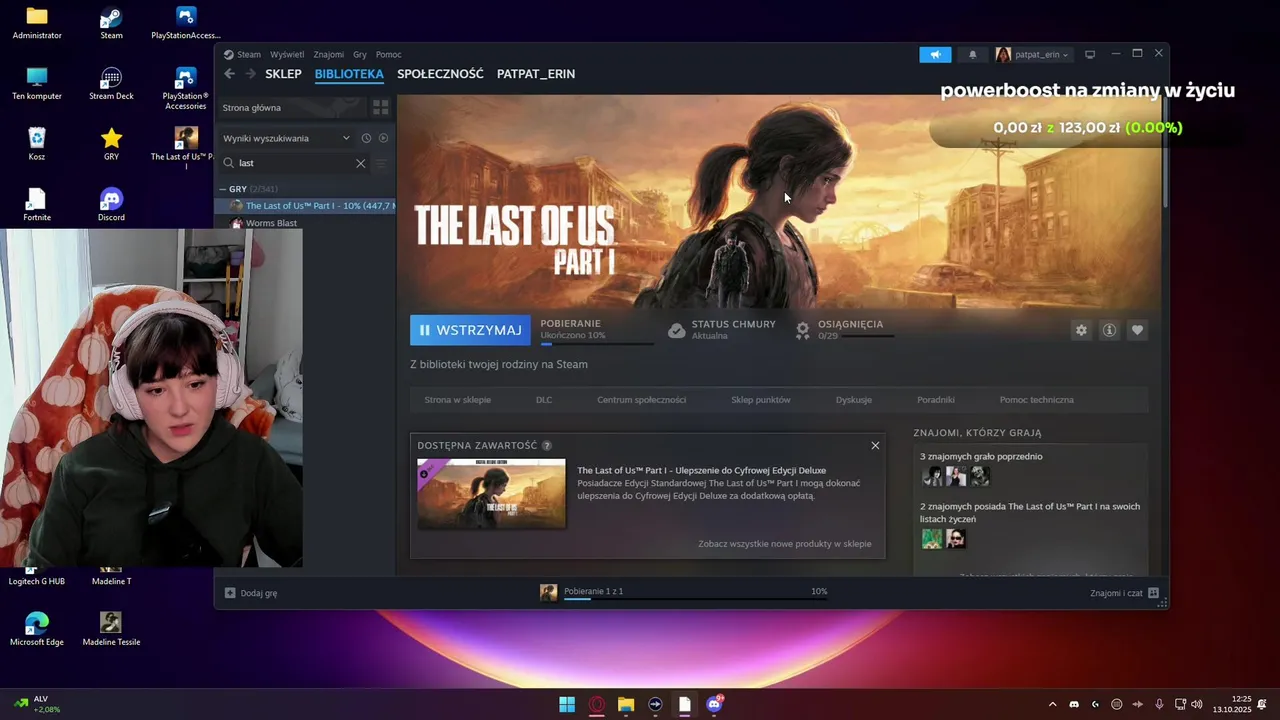This screenshot has height=720, width=1280.
Task: Open Strona główna in the library sidebar
Action: click(x=291, y=107)
